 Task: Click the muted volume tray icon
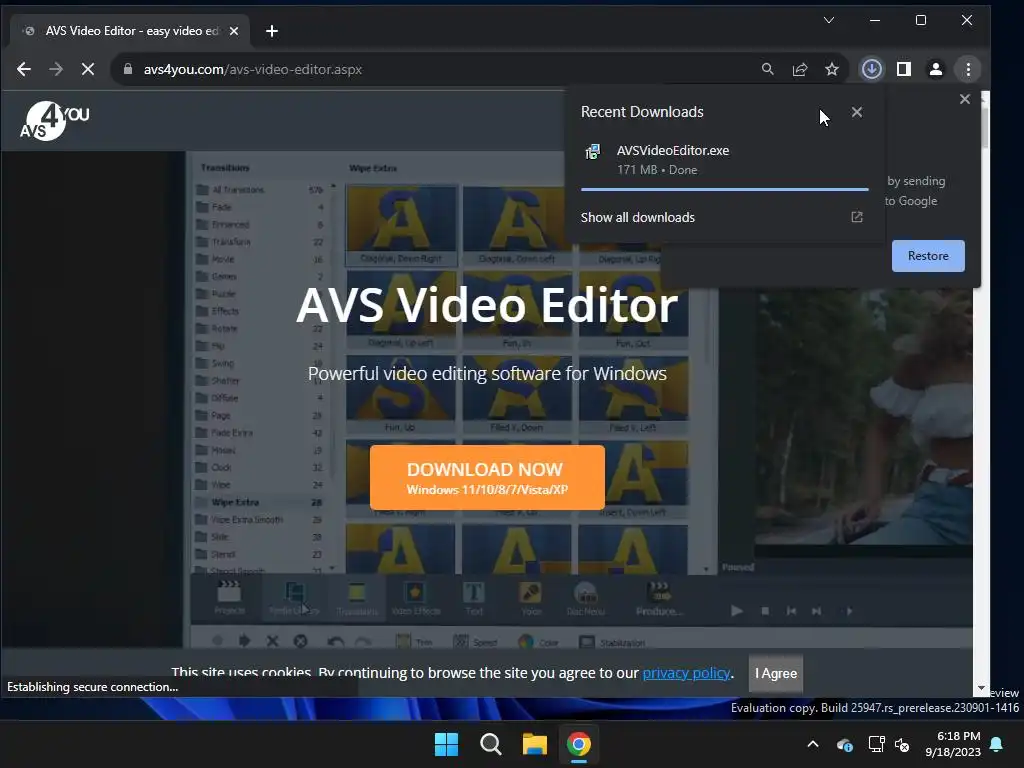click(903, 744)
